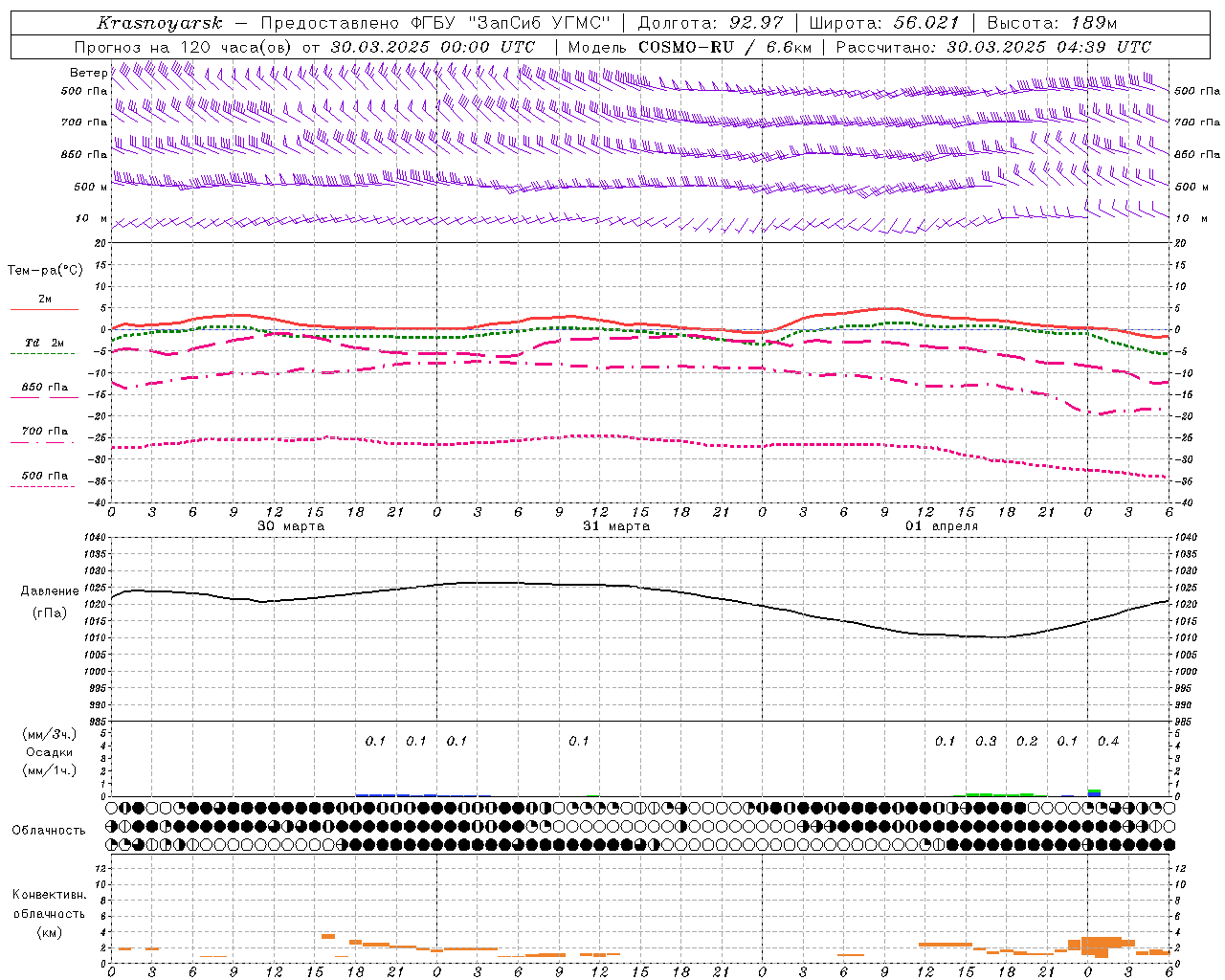Click the '(км)' convective height unit label

pyautogui.click(x=49, y=932)
